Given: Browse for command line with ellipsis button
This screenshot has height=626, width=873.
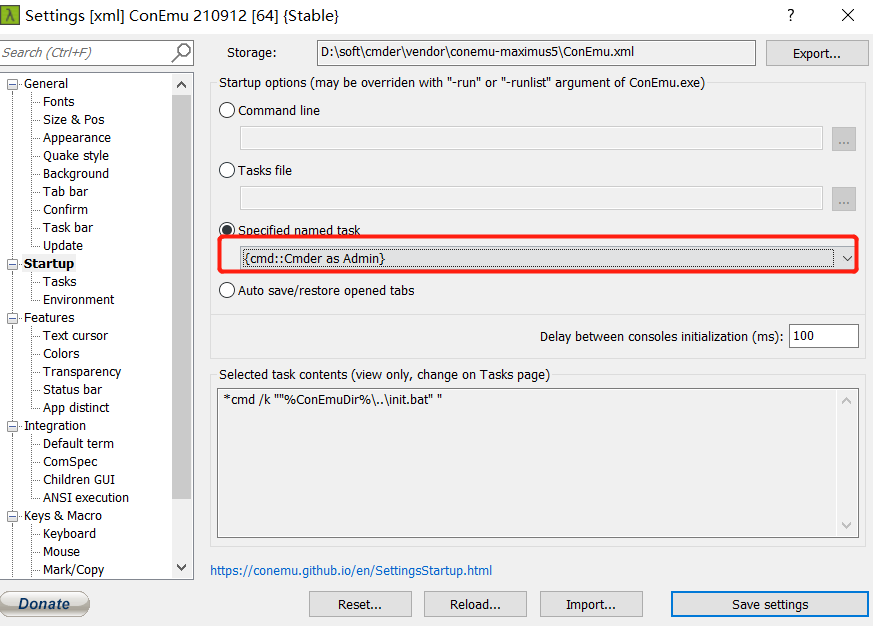Looking at the screenshot, I should [x=843, y=139].
